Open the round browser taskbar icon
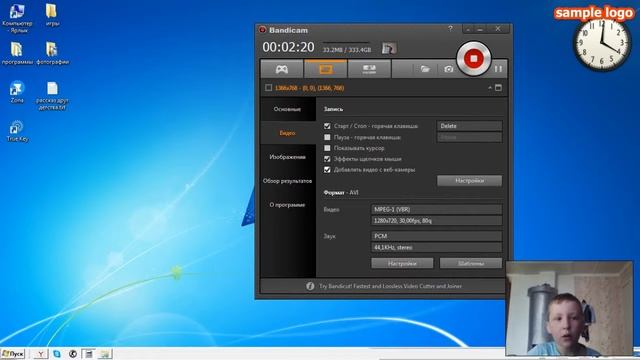The width and height of the screenshot is (640, 360). (73, 354)
